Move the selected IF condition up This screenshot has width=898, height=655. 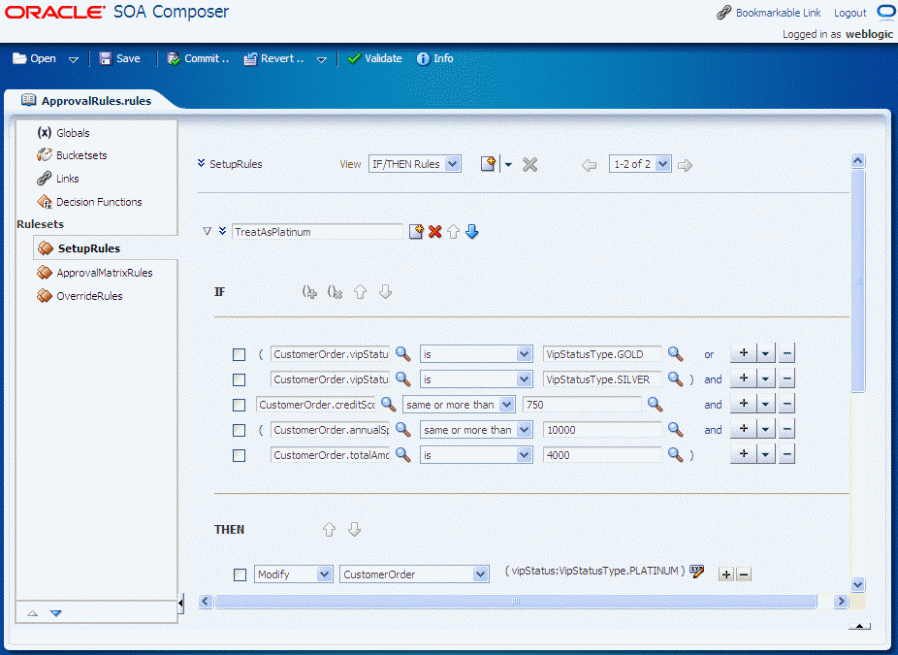(360, 292)
